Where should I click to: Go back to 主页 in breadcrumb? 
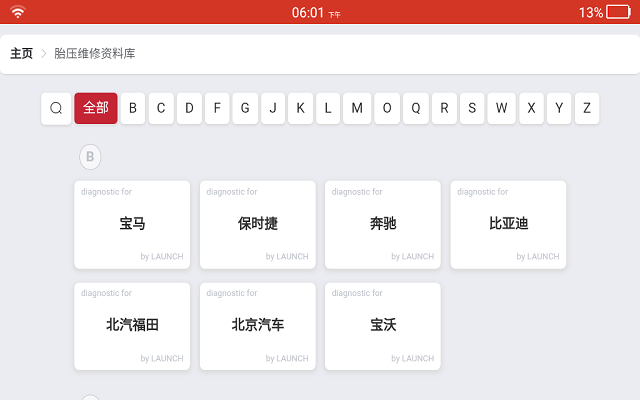tap(21, 53)
